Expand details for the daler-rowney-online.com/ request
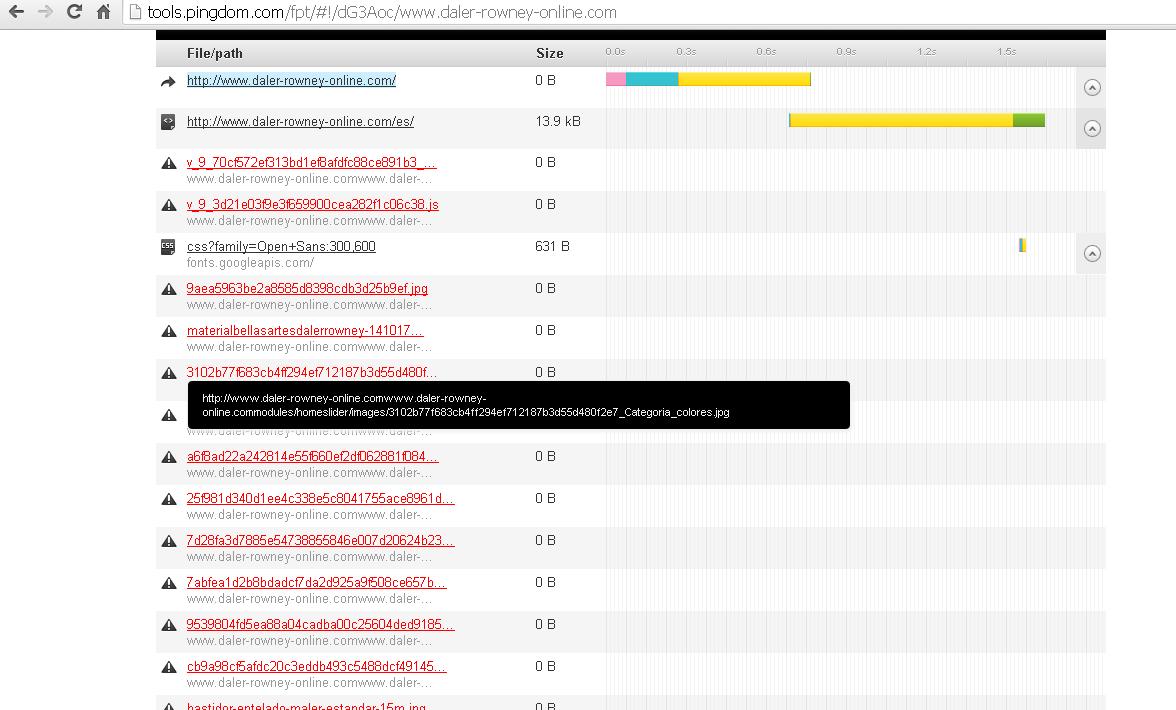 click(1092, 88)
